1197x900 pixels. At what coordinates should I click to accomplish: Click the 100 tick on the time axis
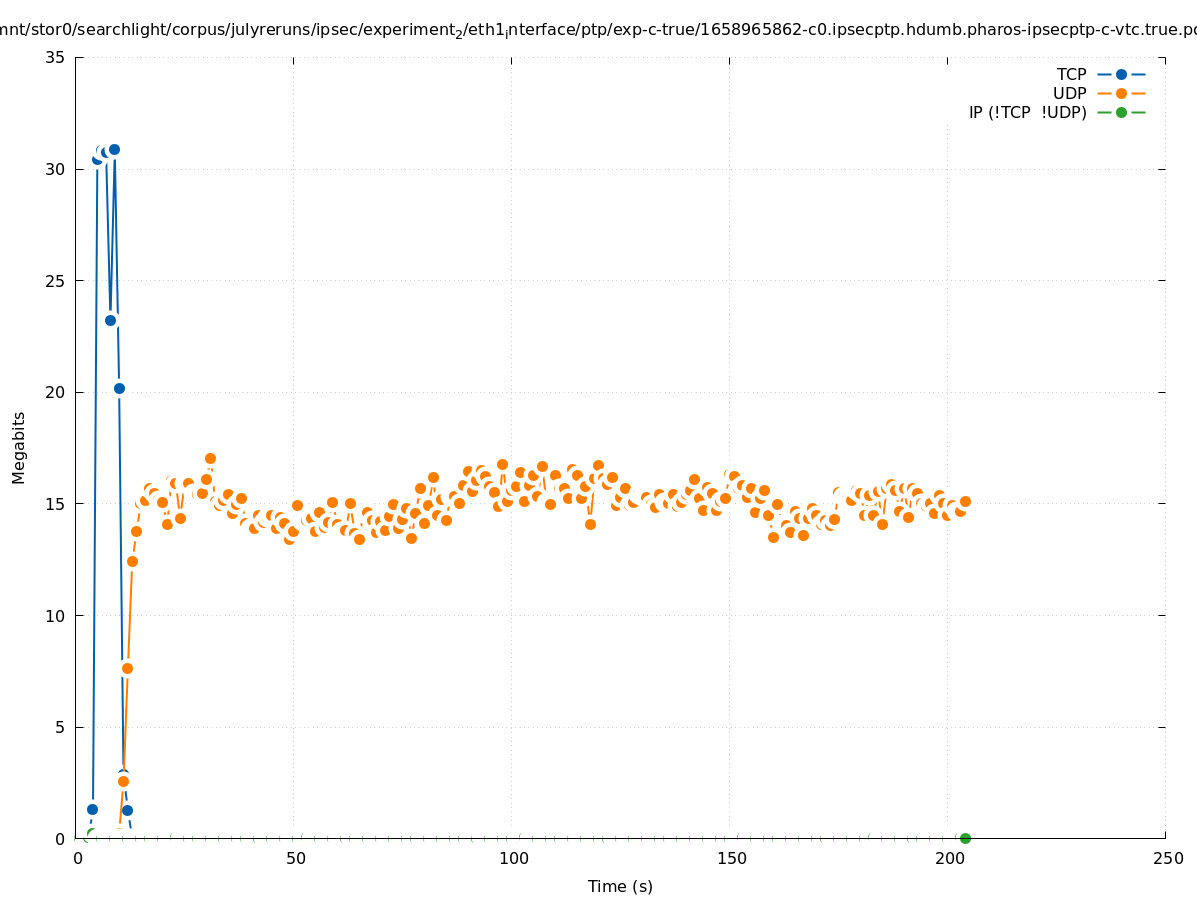click(513, 858)
